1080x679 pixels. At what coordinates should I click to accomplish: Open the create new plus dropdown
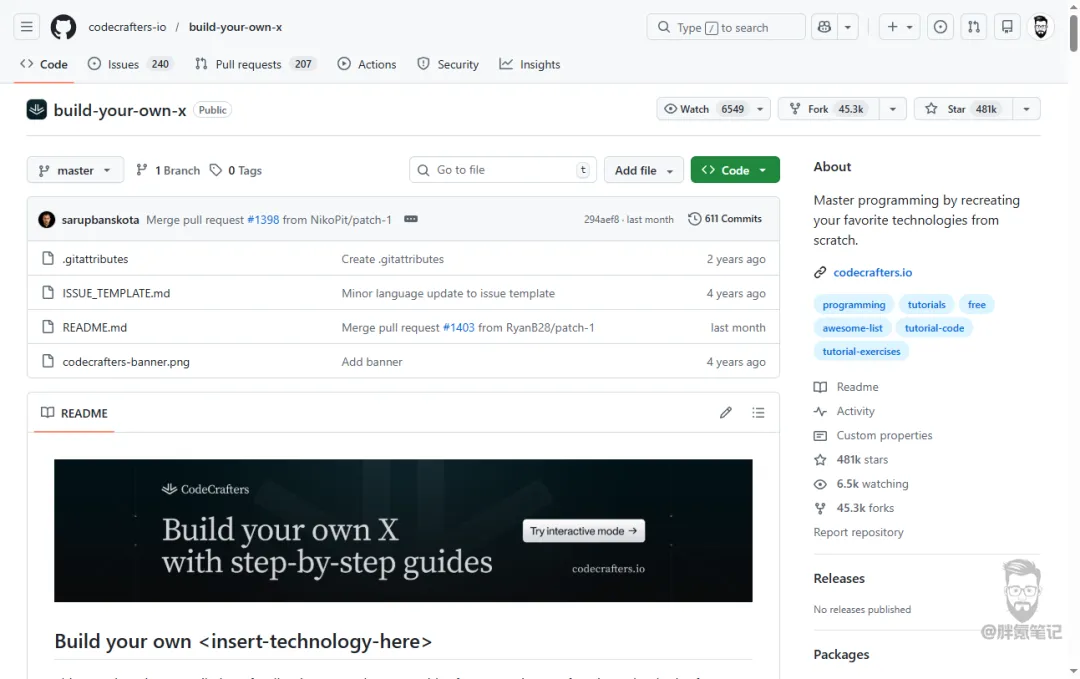900,27
